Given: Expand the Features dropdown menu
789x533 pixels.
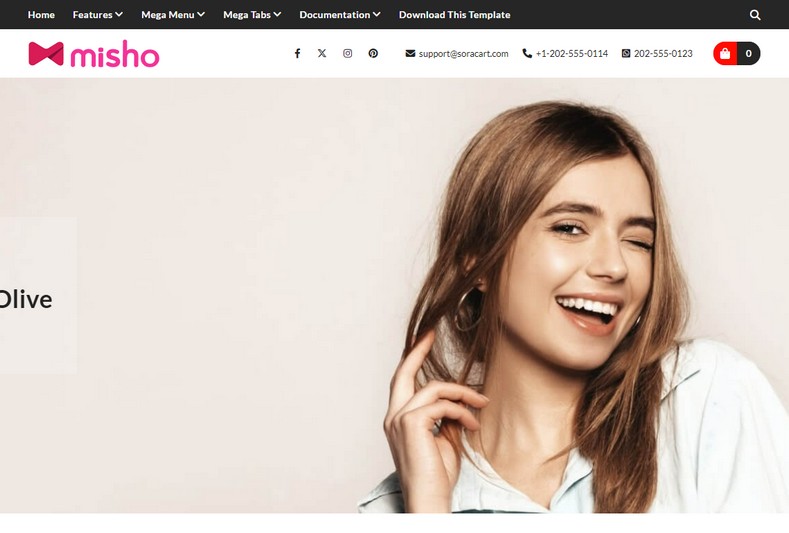Looking at the screenshot, I should click(x=98, y=15).
